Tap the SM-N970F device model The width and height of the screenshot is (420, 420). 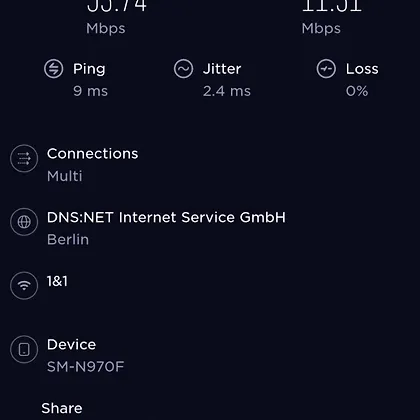pos(85,367)
